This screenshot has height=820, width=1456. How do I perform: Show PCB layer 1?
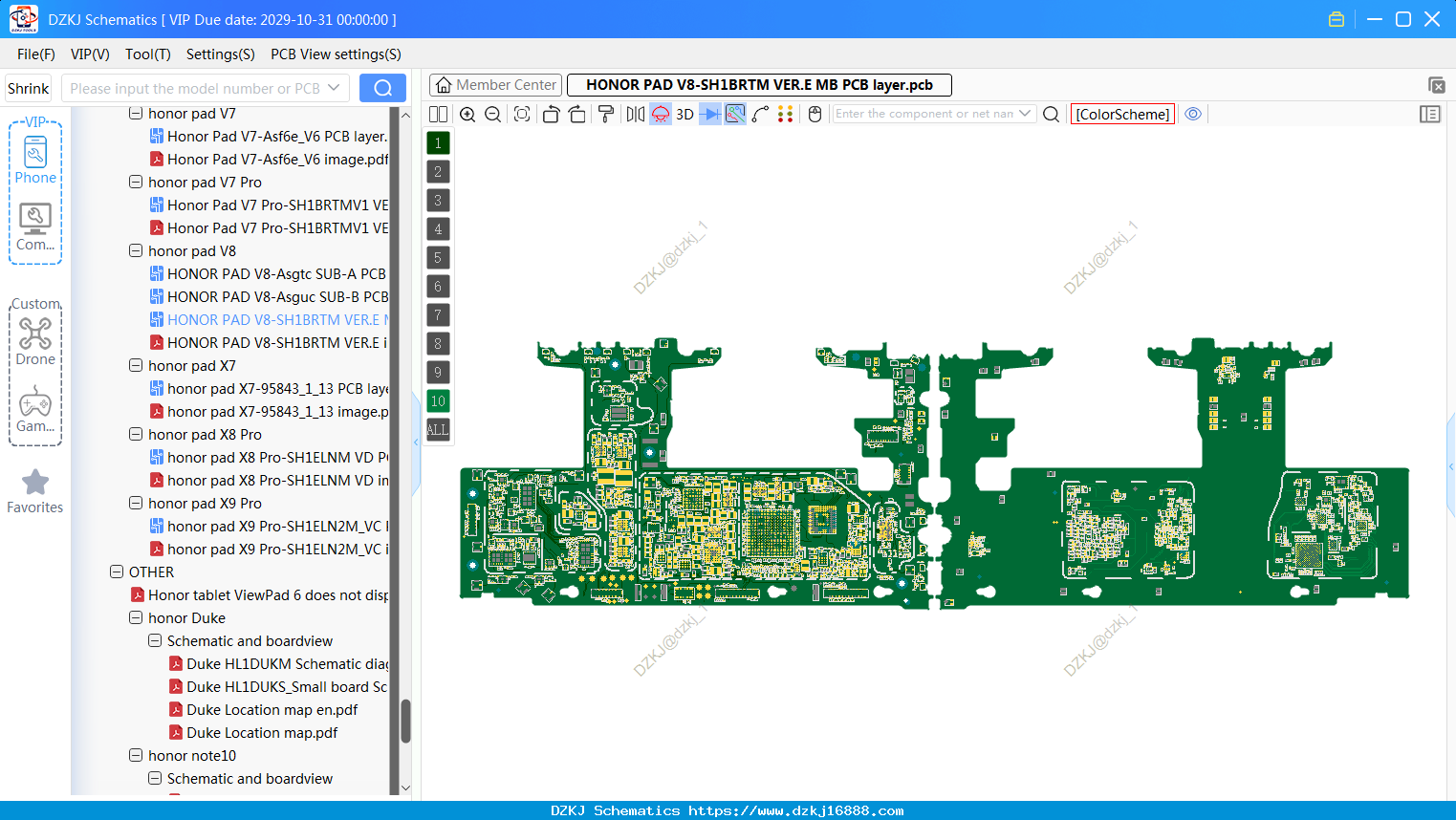point(438,143)
